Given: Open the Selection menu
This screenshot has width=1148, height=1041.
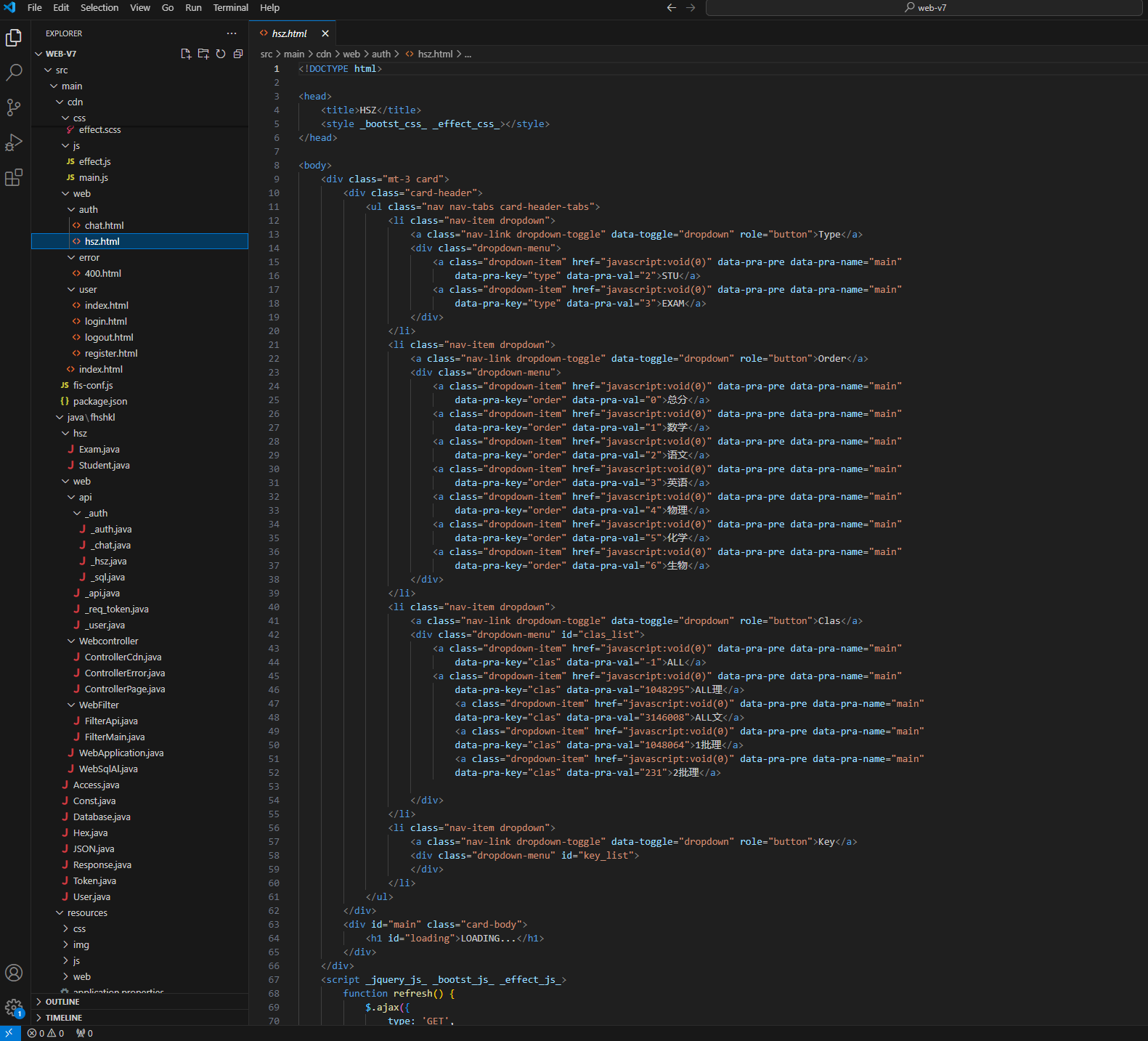Looking at the screenshot, I should tap(99, 7).
